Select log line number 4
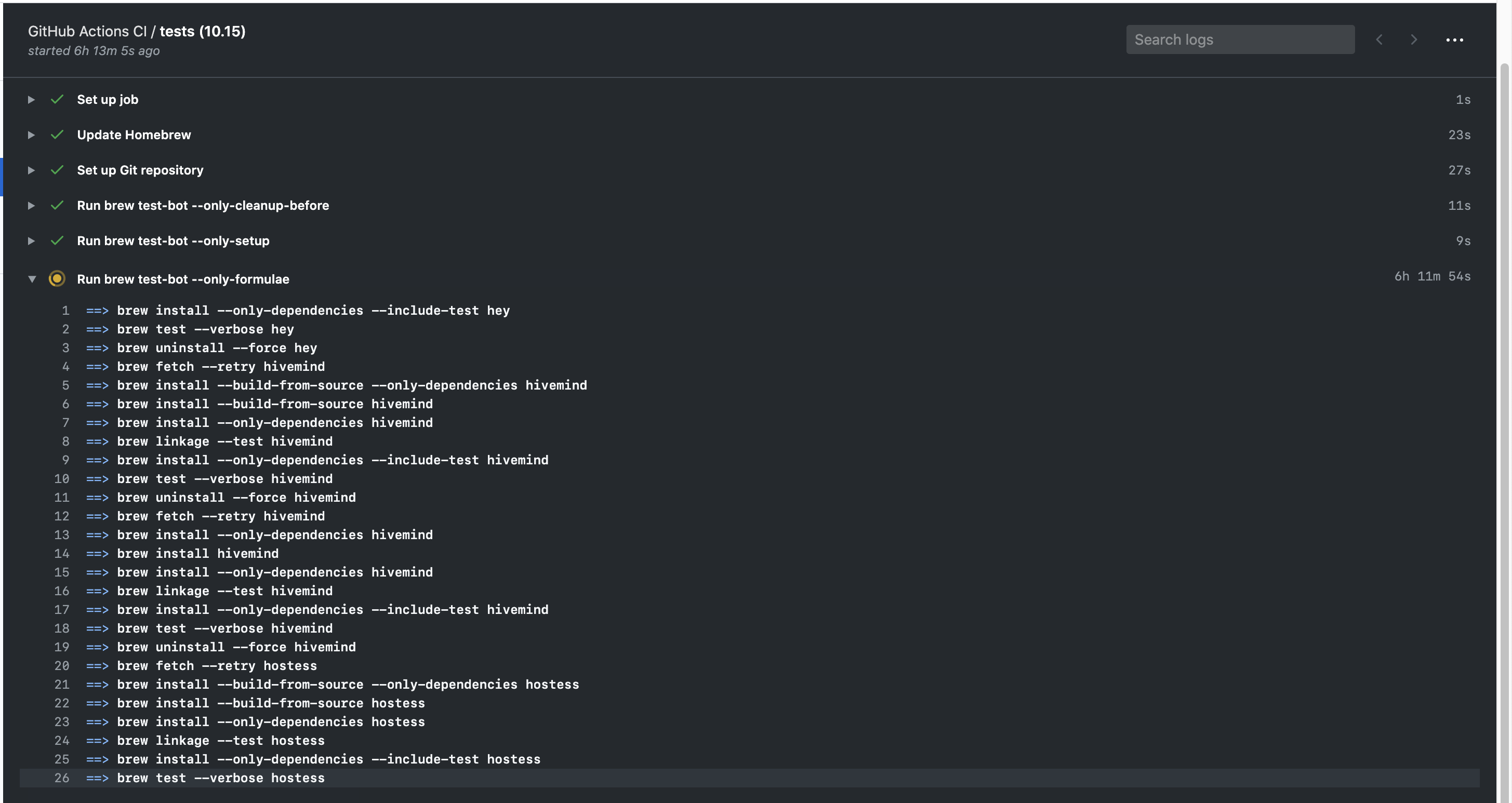Image resolution: width=1512 pixels, height=803 pixels. [66, 367]
